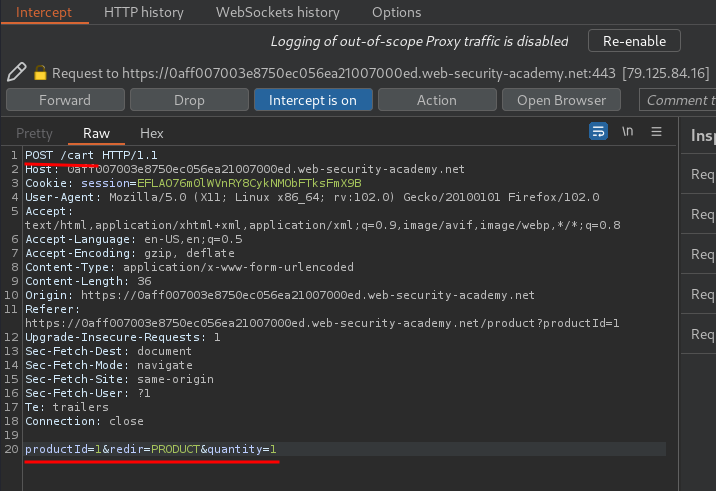Click the Content-Type header line
Viewport: 716px width, 491px height.
click(190, 267)
